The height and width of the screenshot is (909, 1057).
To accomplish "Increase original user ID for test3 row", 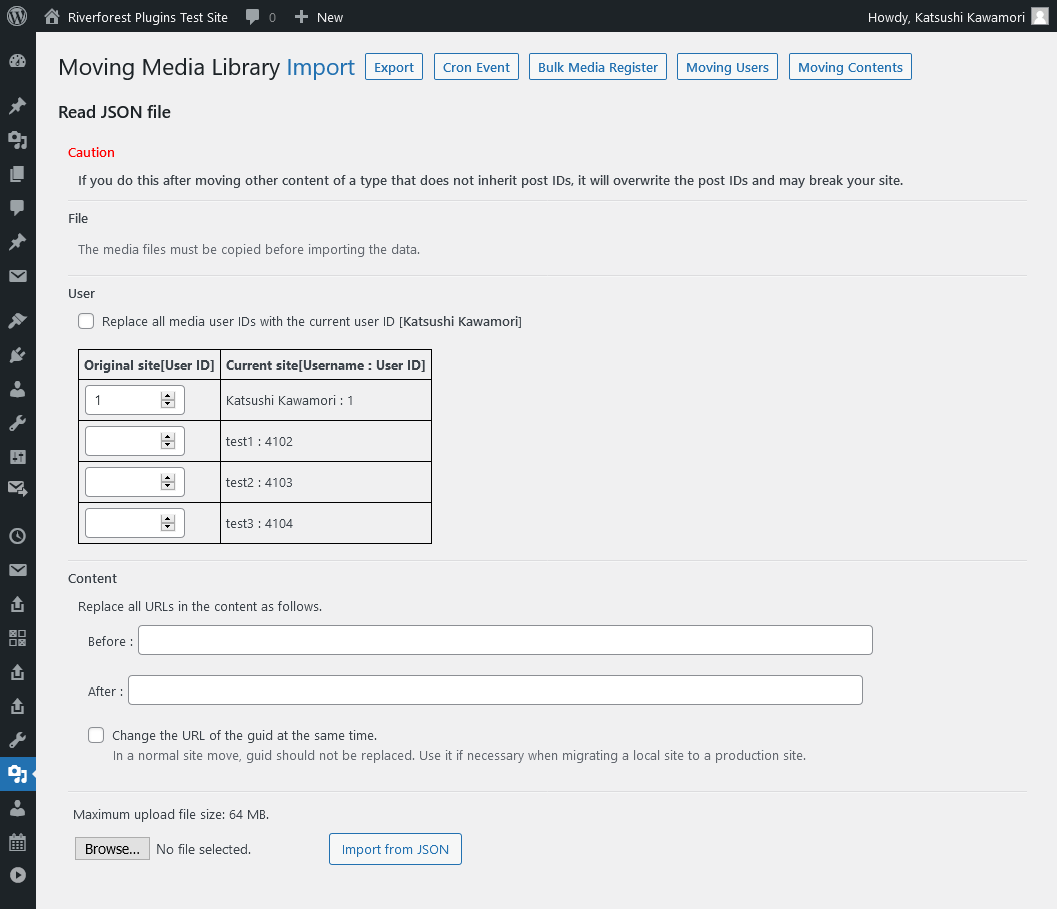I will coord(168,519).
